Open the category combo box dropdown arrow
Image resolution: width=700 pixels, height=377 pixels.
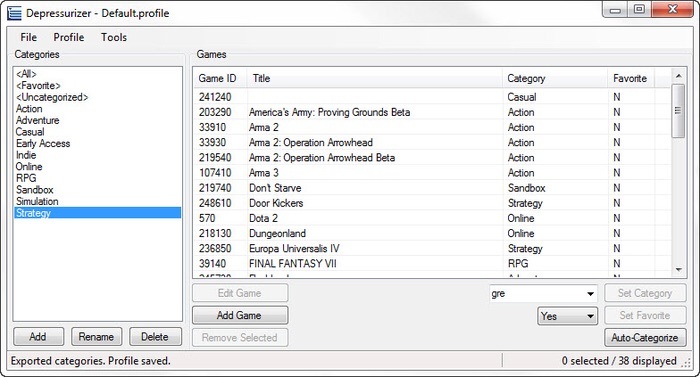tap(590, 293)
